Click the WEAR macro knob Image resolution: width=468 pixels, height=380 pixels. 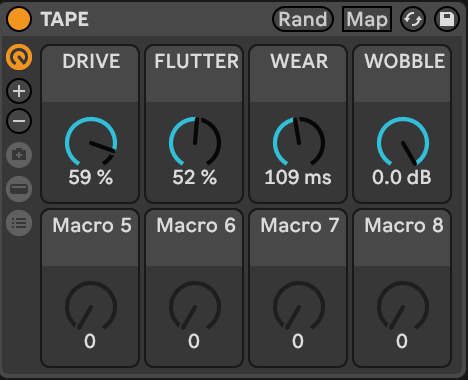299,142
